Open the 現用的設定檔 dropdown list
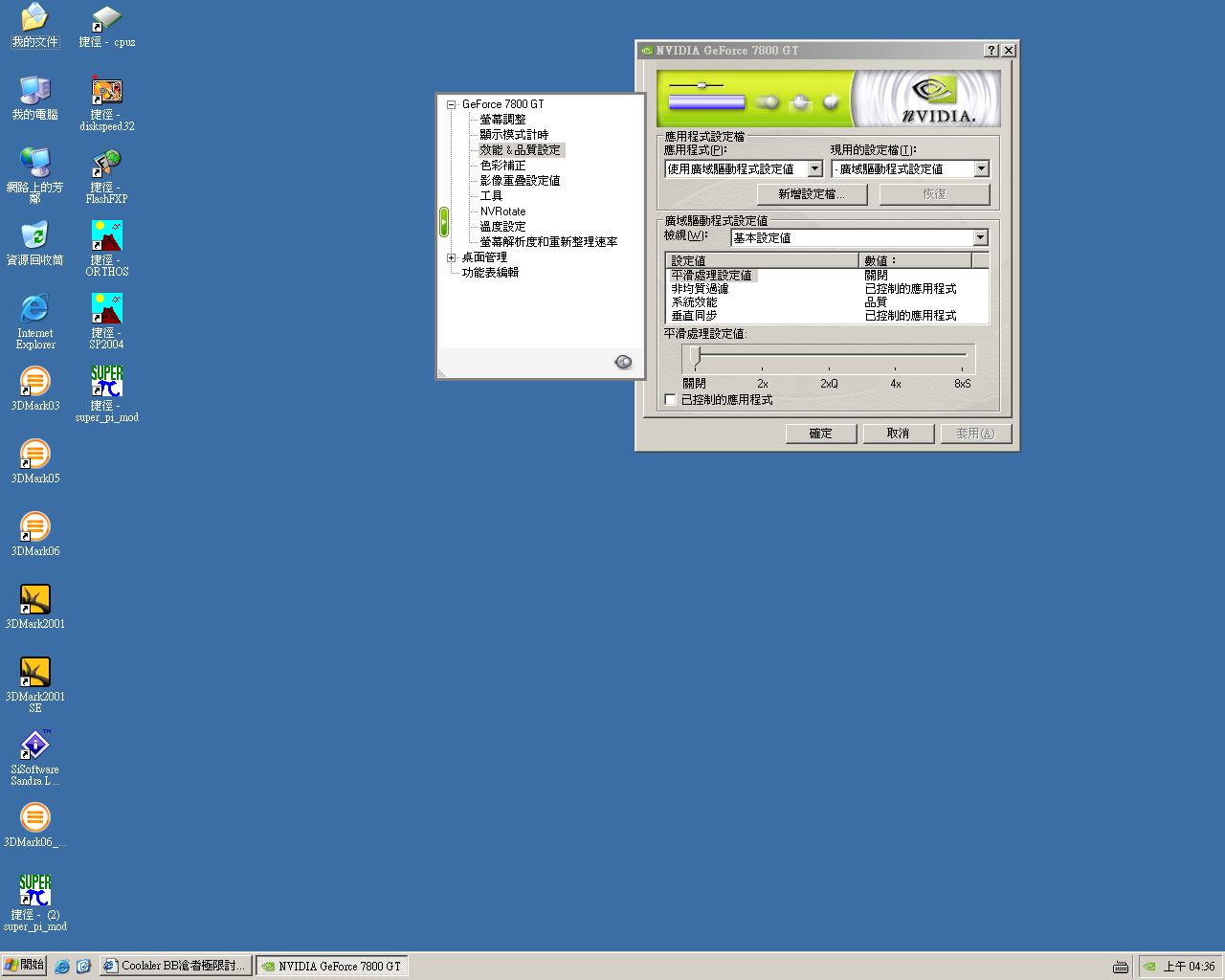Viewport: 1225px width, 980px height. click(981, 168)
